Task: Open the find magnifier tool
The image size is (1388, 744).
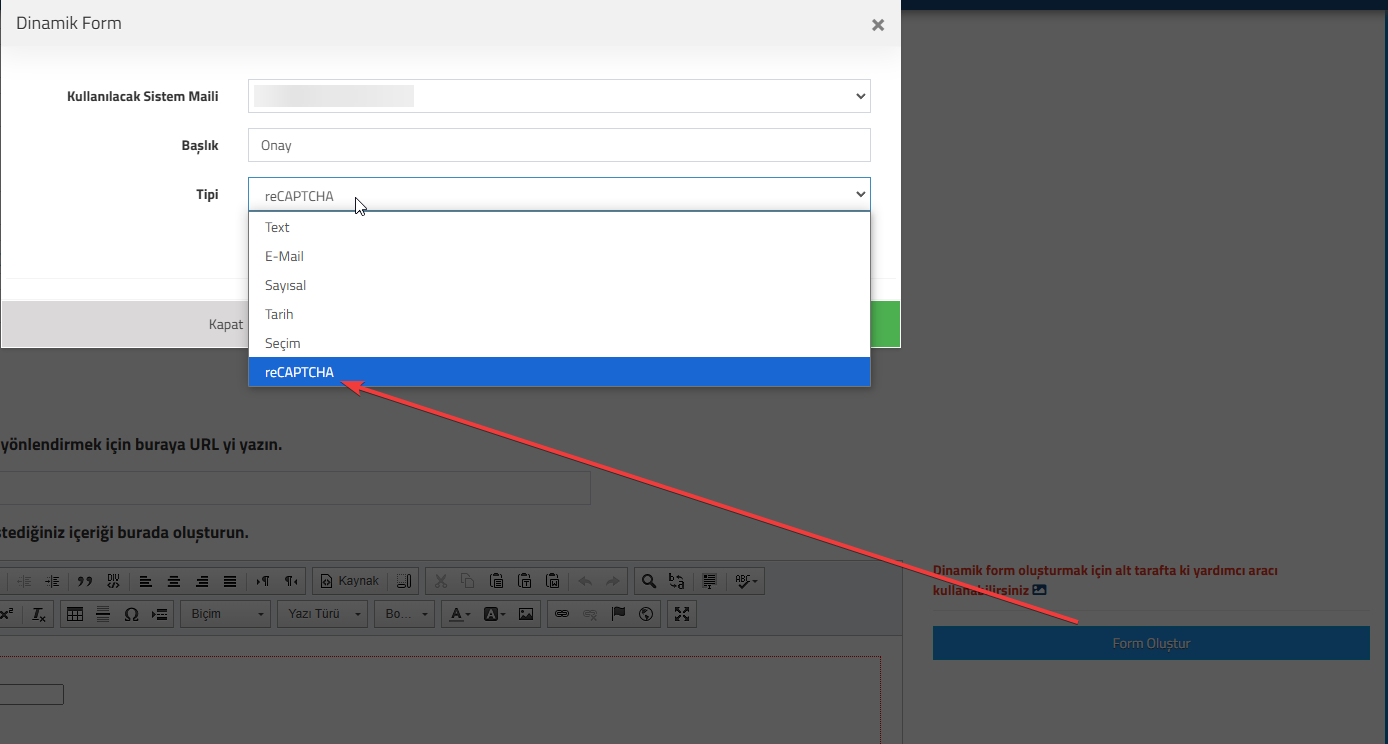Action: 649,581
